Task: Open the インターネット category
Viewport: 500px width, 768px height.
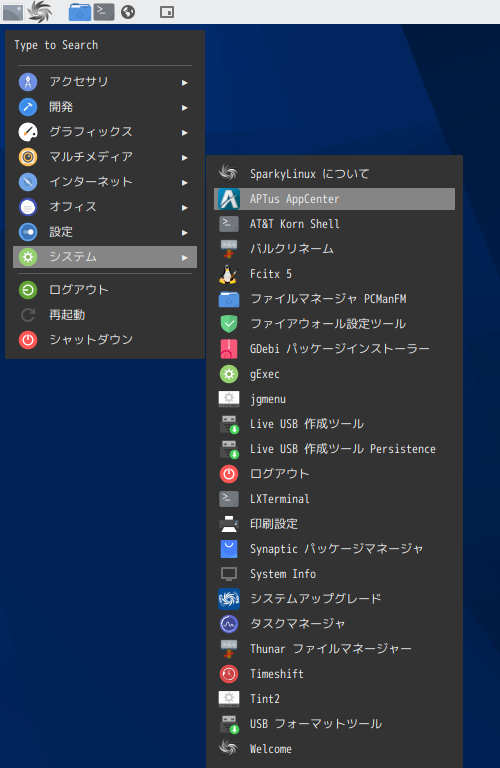Action: coord(105,182)
